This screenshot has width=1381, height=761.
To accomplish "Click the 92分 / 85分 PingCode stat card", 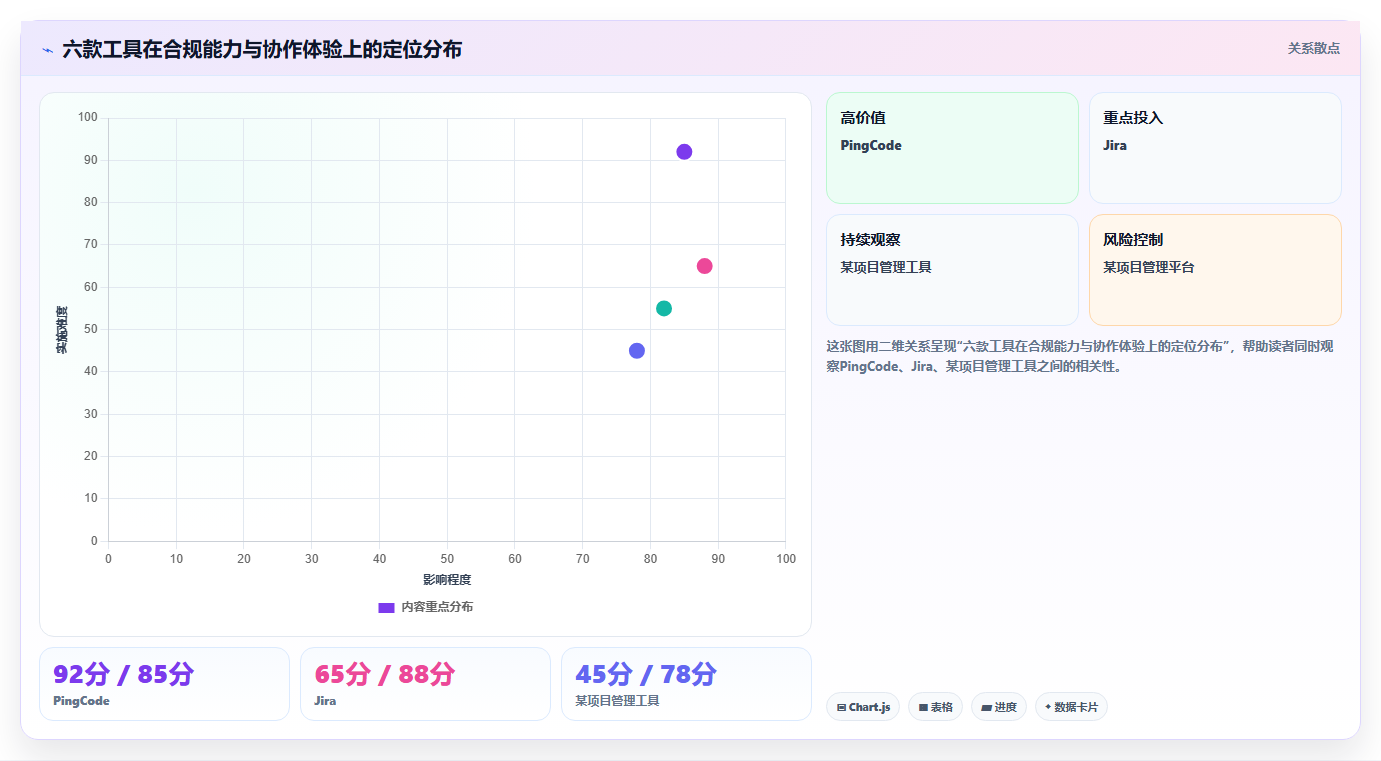I will (x=164, y=684).
